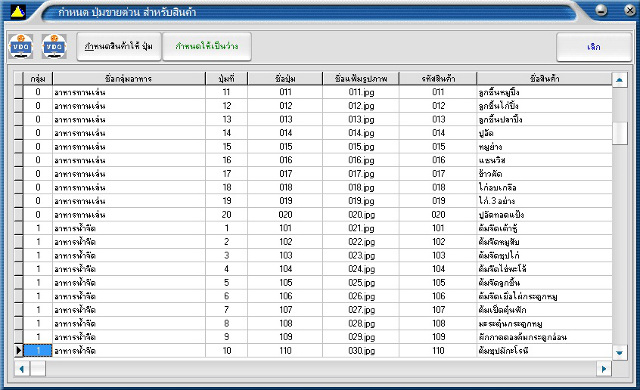Click the product name cell ไก่อบเกลือ
The image size is (640, 390).
544,187
